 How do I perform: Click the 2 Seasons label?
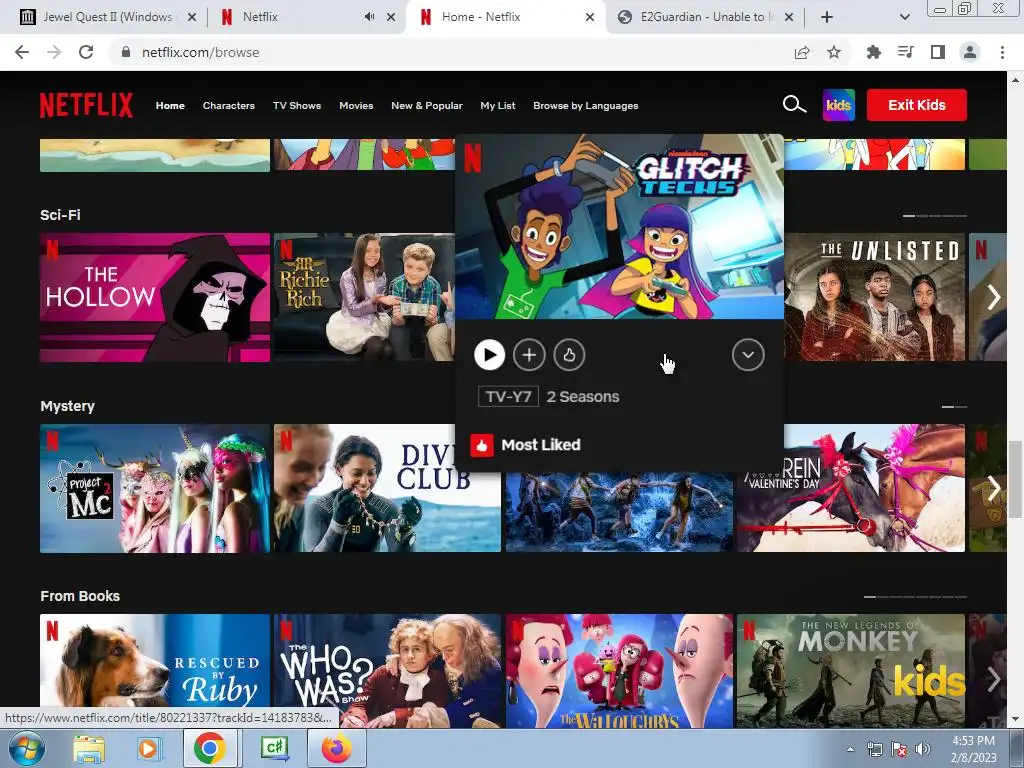pyautogui.click(x=583, y=396)
